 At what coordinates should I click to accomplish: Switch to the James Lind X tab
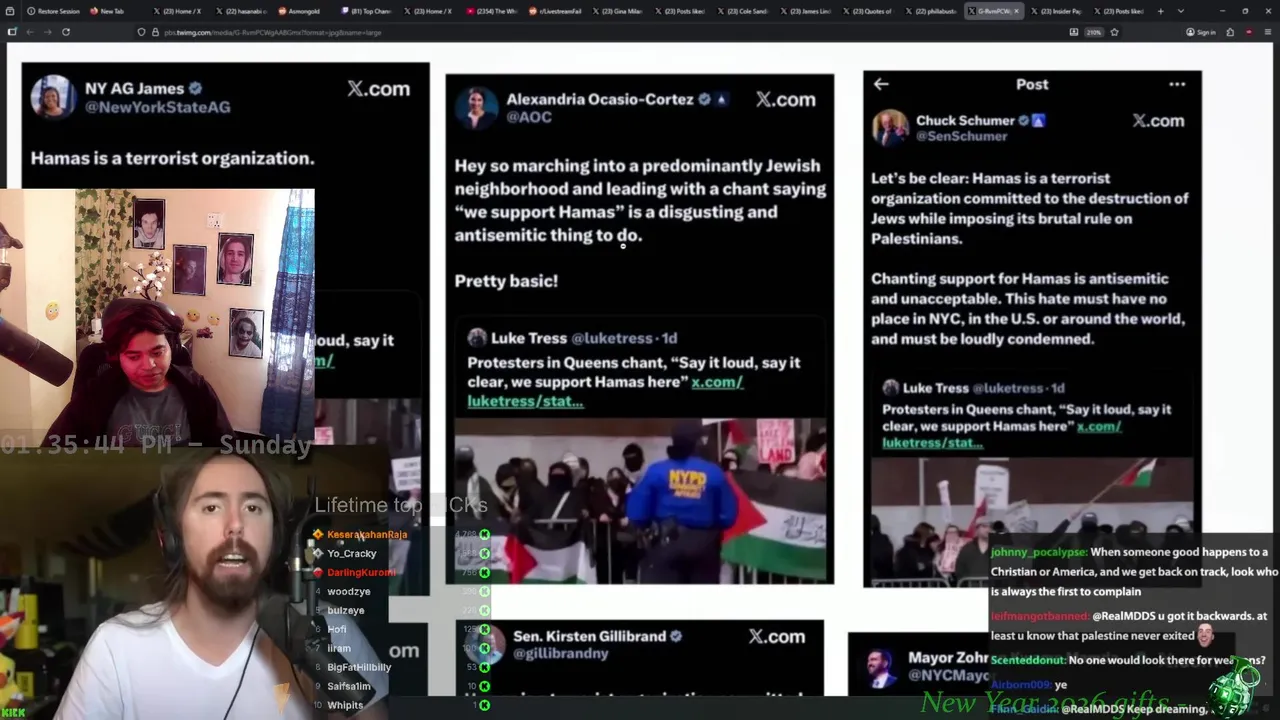(805, 11)
